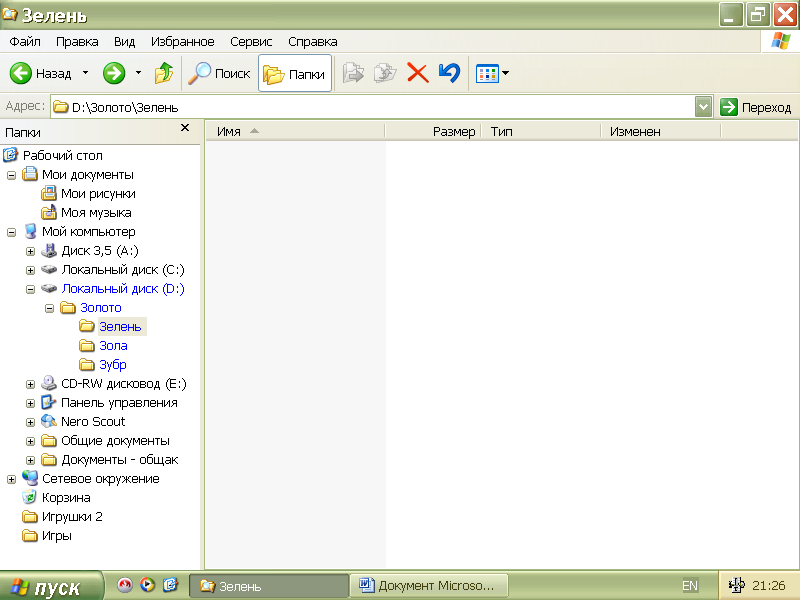Screen dimensions: 800x600
Task: Select Документы - общак in the tree
Action: pyautogui.click(x=120, y=460)
